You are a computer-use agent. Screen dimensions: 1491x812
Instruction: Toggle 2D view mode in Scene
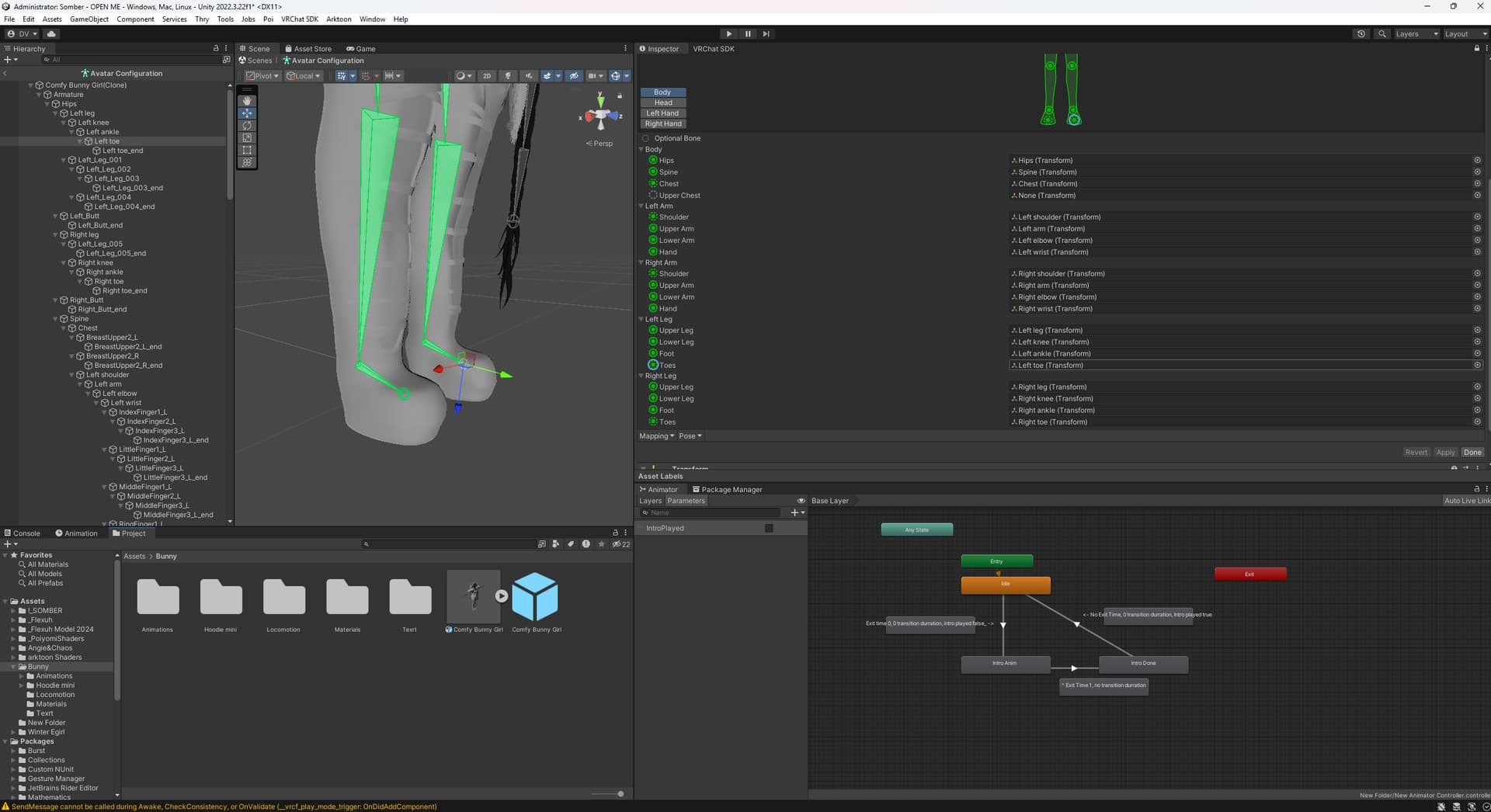(x=487, y=76)
